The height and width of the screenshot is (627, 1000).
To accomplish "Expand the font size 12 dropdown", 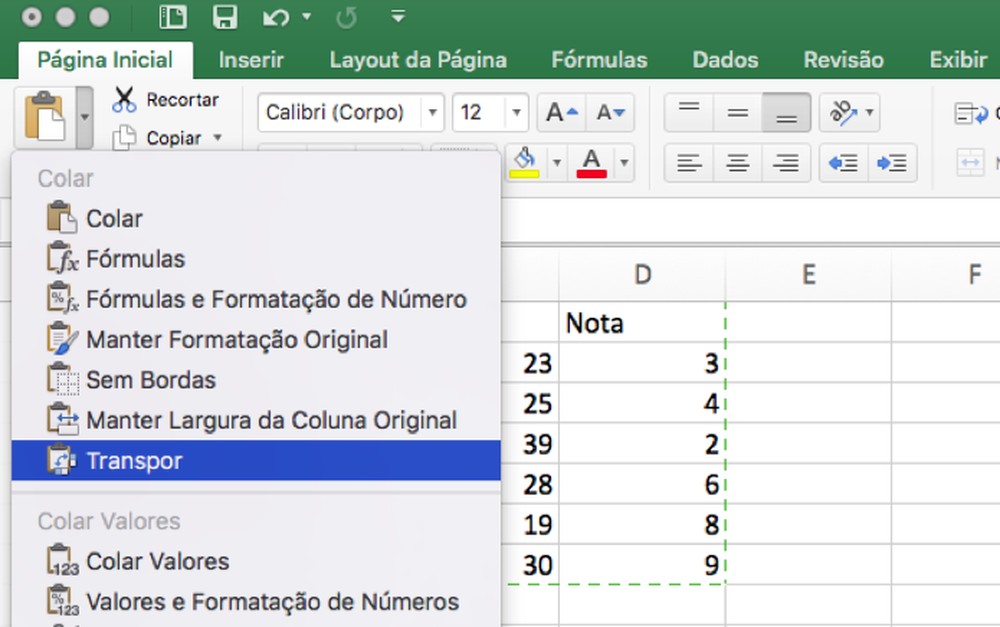I will tap(517, 112).
